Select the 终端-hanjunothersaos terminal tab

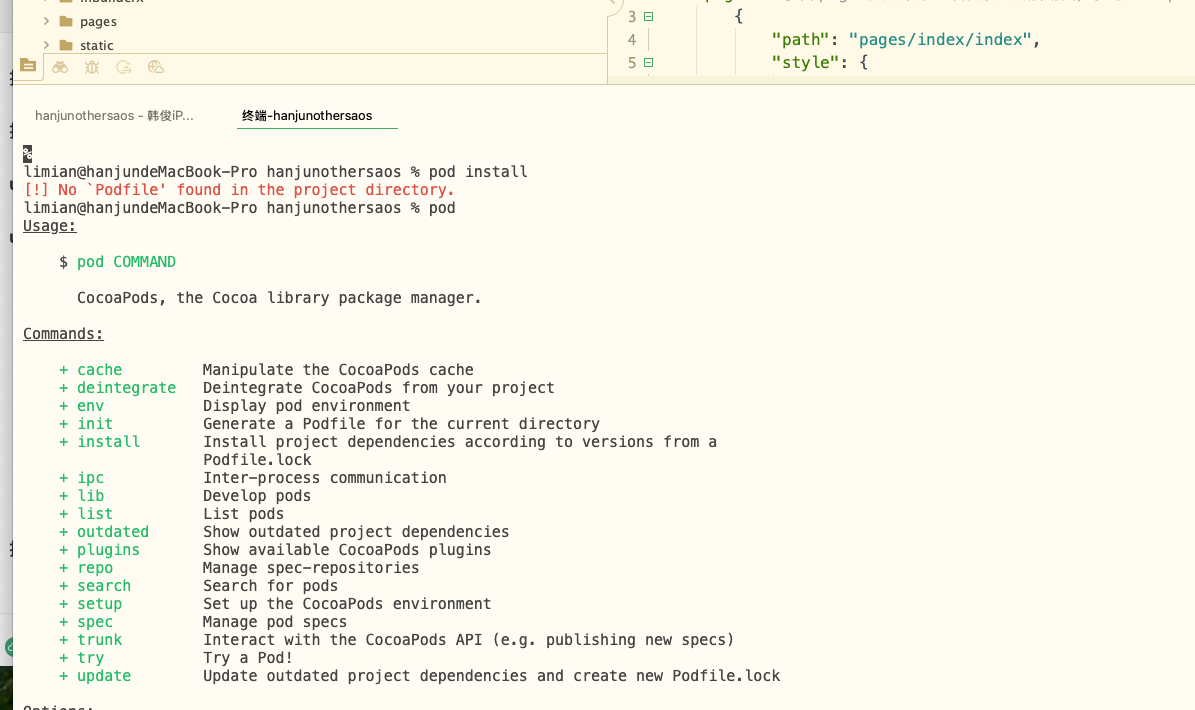pos(307,116)
